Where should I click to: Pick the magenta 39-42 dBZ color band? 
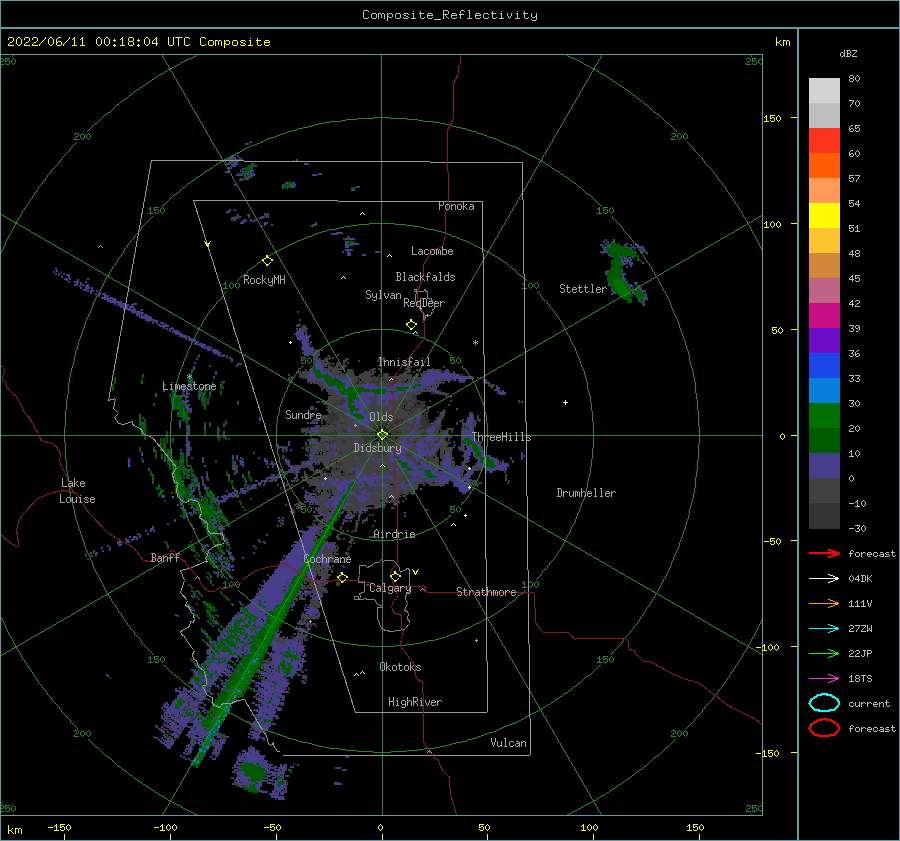pos(824,316)
